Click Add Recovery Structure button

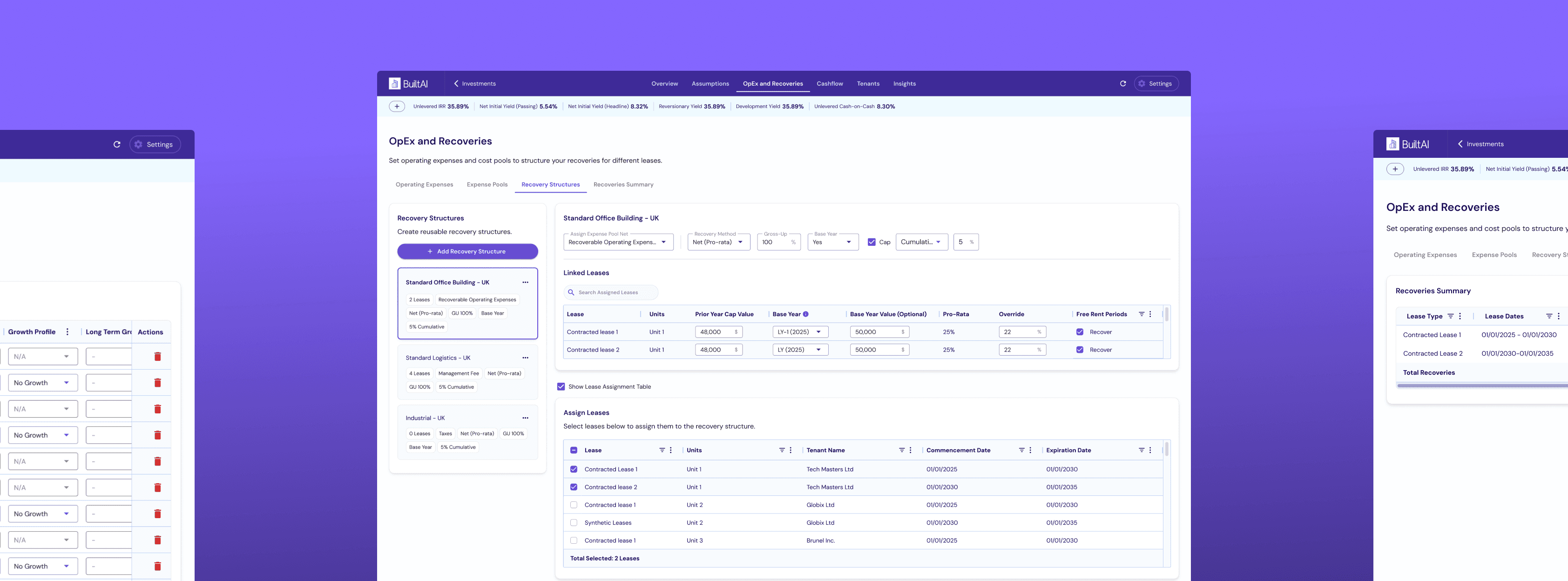click(467, 251)
